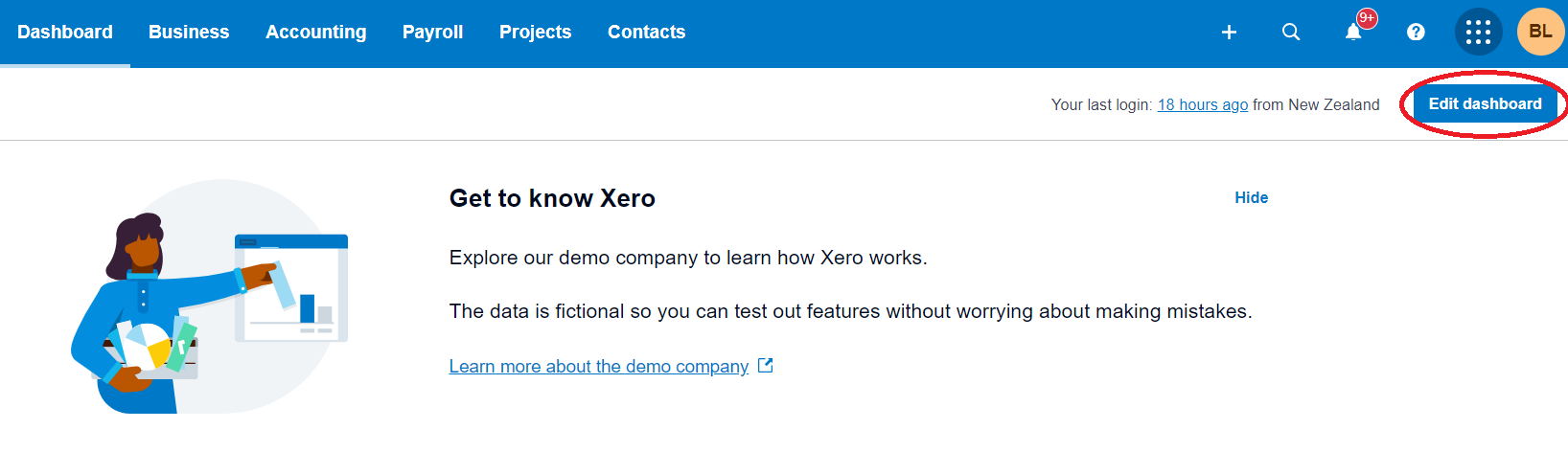
Task: Expand the Accounting menu
Action: pos(315,33)
